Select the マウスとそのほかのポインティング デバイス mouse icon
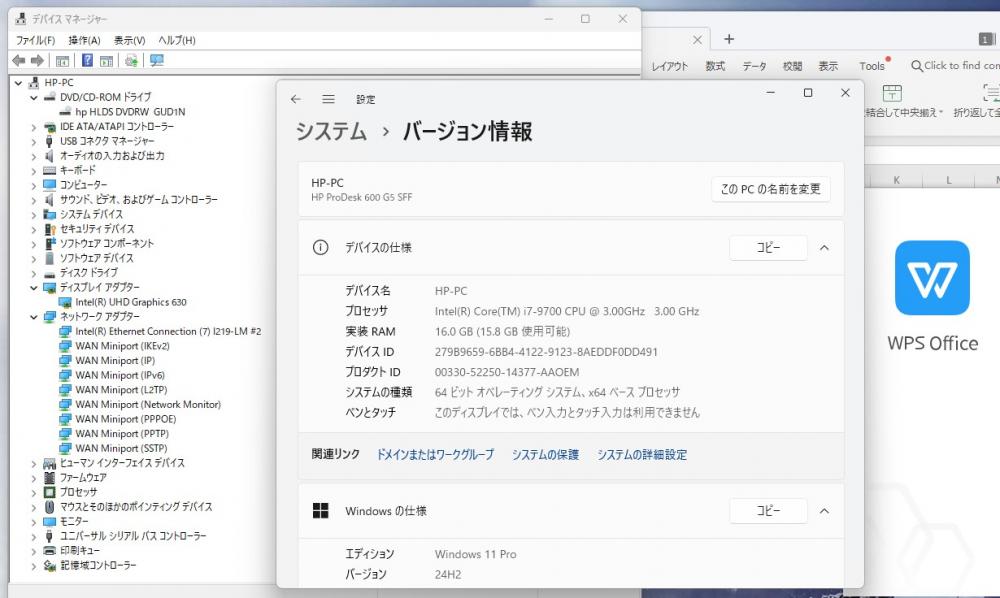The width and height of the screenshot is (1000, 598). (49, 507)
